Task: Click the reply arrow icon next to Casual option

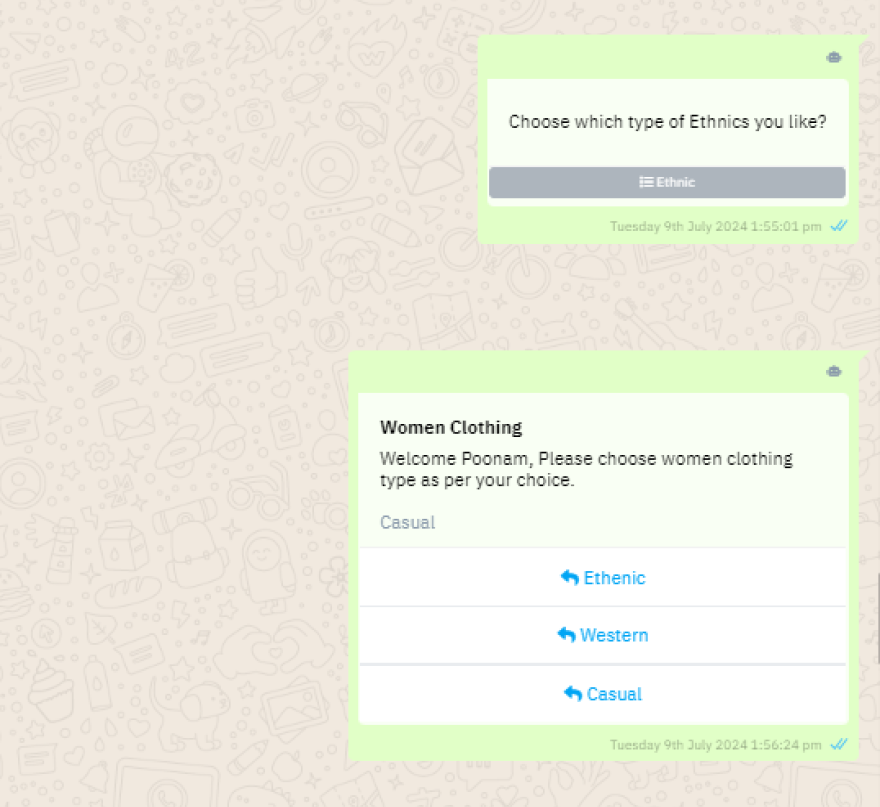Action: pyautogui.click(x=572, y=694)
